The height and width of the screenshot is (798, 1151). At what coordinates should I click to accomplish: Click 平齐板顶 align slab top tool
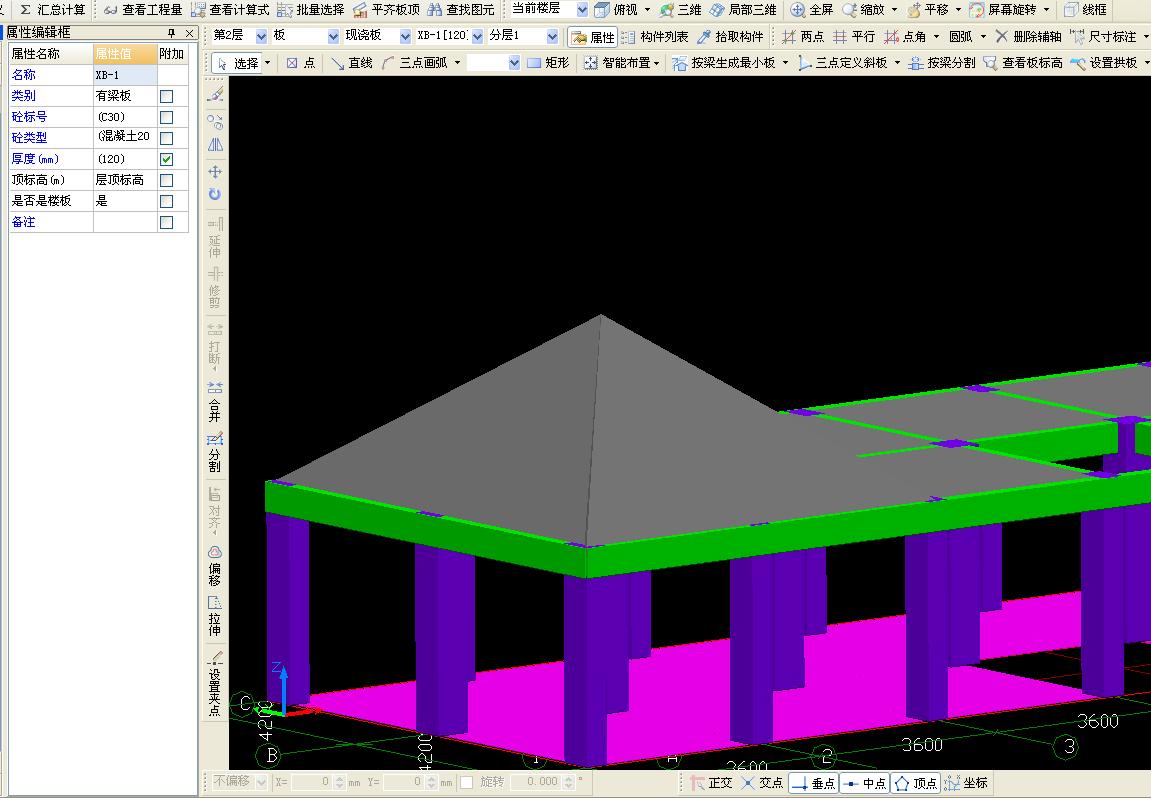click(386, 10)
